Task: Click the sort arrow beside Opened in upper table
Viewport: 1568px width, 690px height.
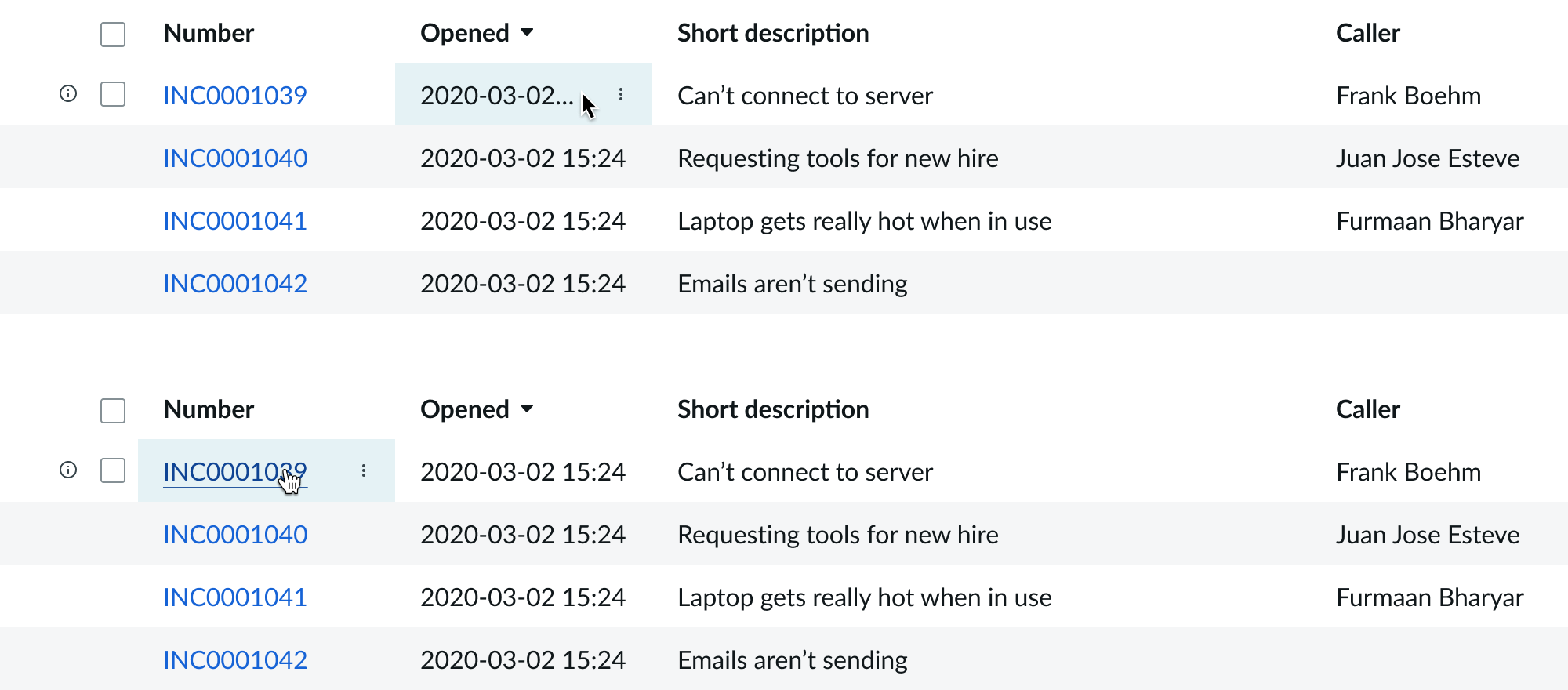Action: (x=527, y=33)
